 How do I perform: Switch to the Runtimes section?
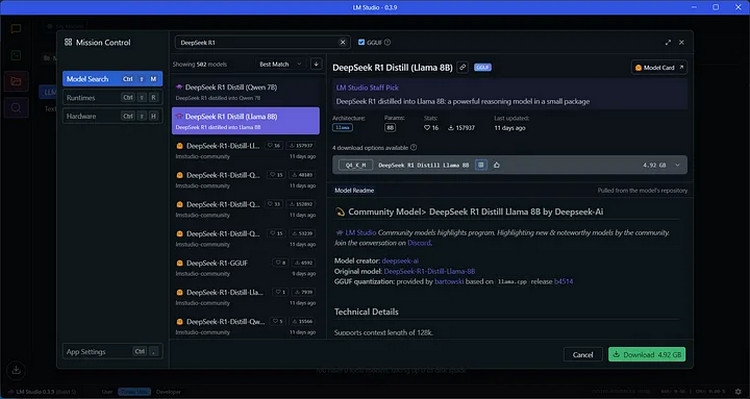coord(112,98)
